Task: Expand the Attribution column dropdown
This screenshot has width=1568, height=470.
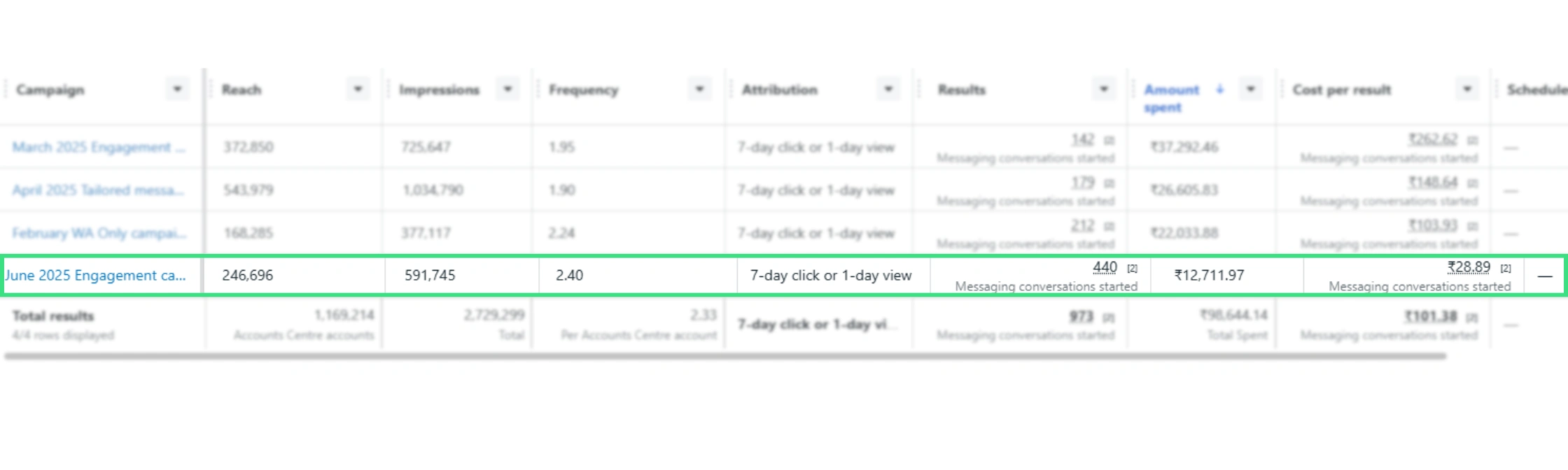Action: click(888, 90)
